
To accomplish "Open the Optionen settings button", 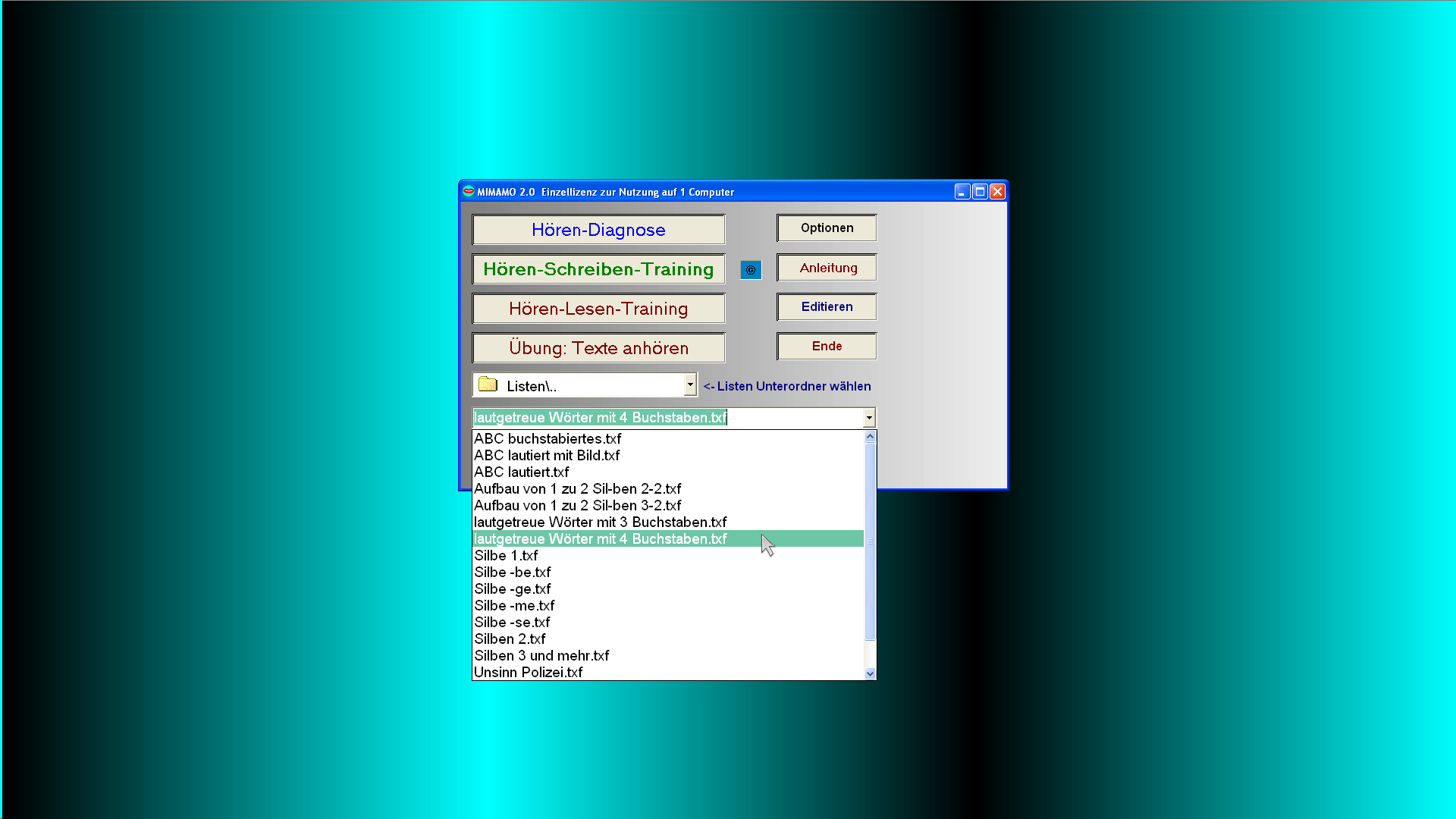I will click(x=827, y=228).
